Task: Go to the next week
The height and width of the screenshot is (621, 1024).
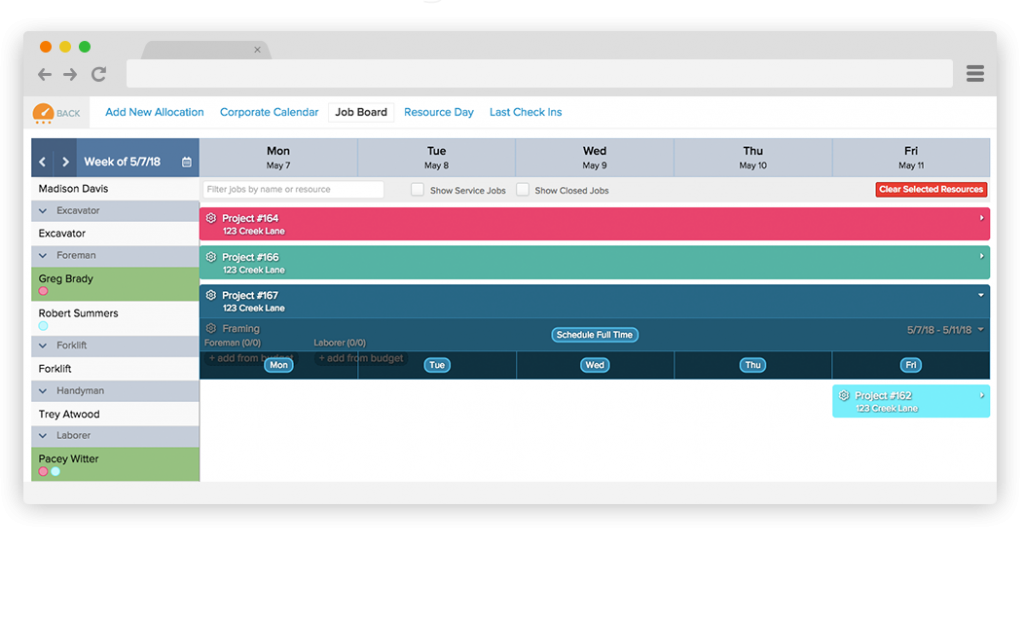Action: tap(65, 161)
